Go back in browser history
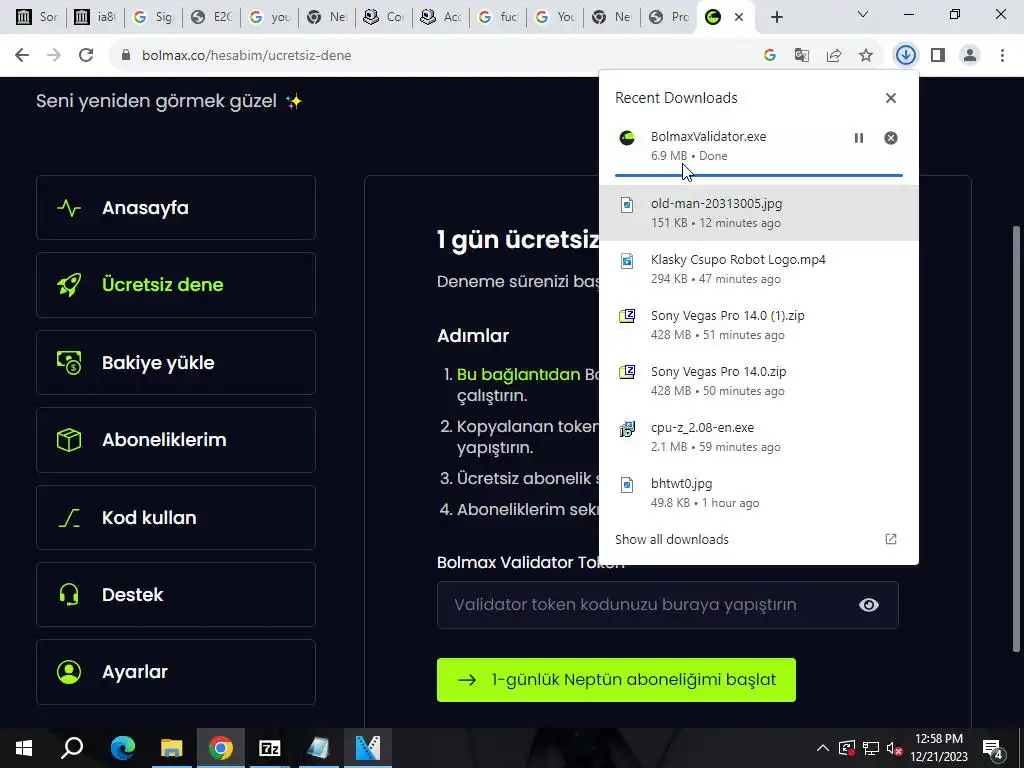Screen dimensions: 1024x768 [22, 56]
